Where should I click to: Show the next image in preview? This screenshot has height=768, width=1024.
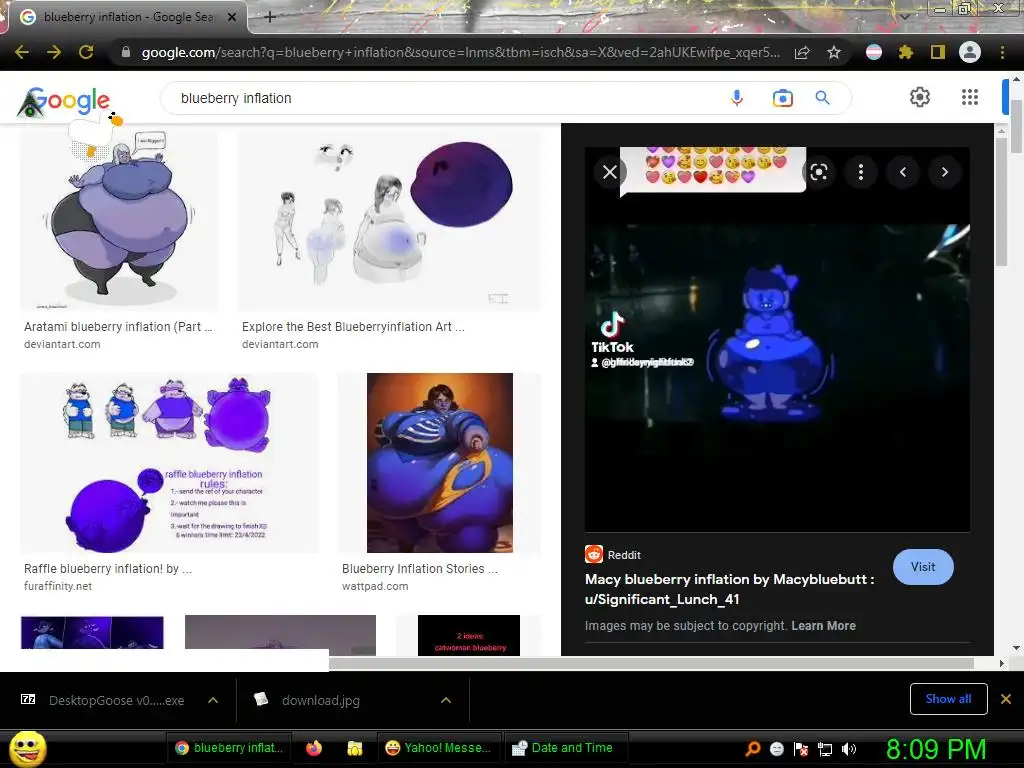(944, 172)
